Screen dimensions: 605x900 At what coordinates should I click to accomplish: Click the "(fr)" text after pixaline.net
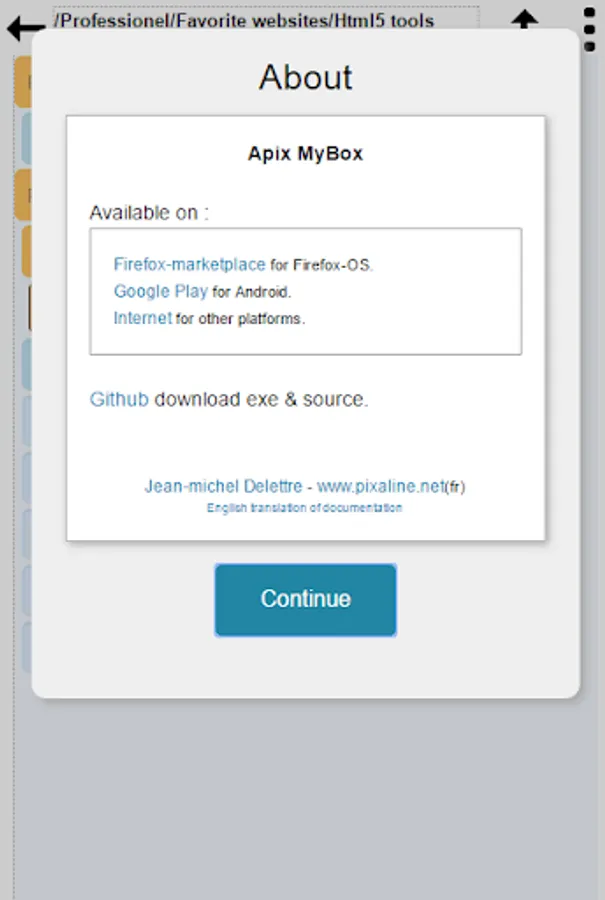[x=455, y=488]
